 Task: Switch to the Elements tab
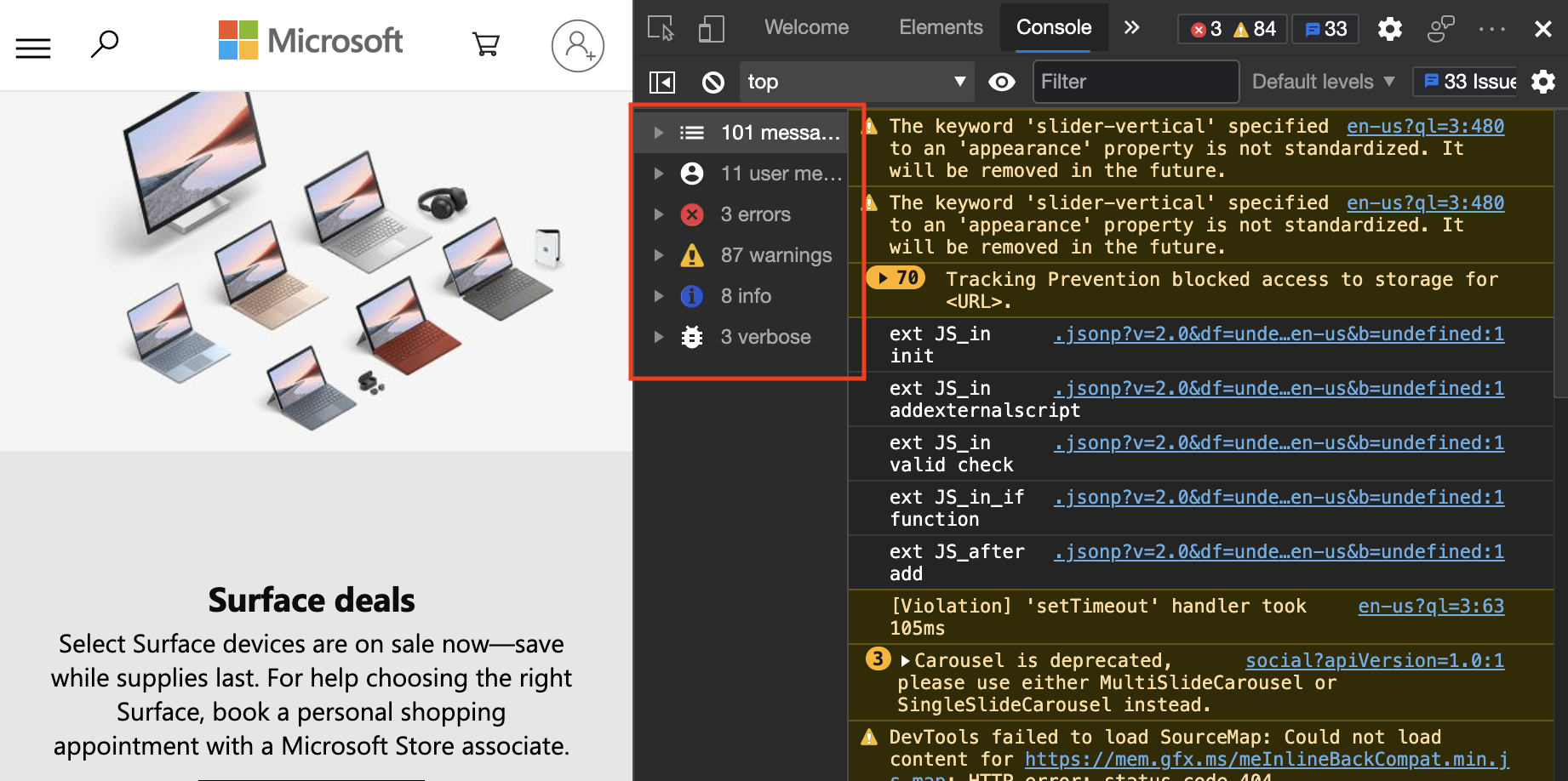(941, 27)
